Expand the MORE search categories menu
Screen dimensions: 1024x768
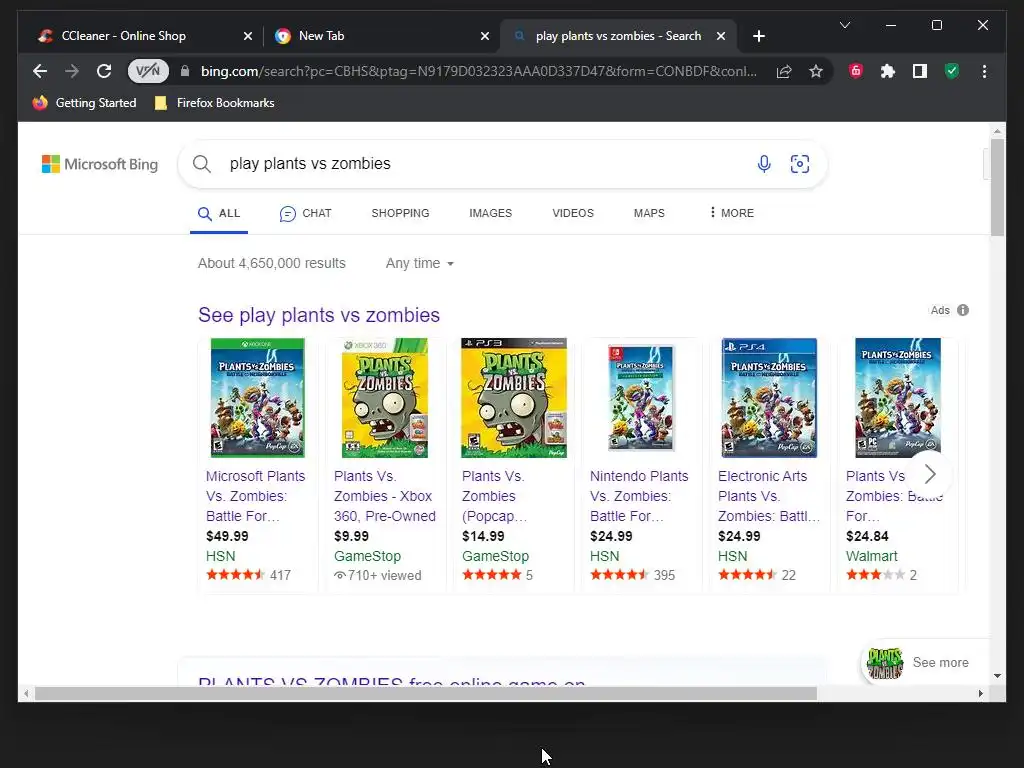[731, 214]
